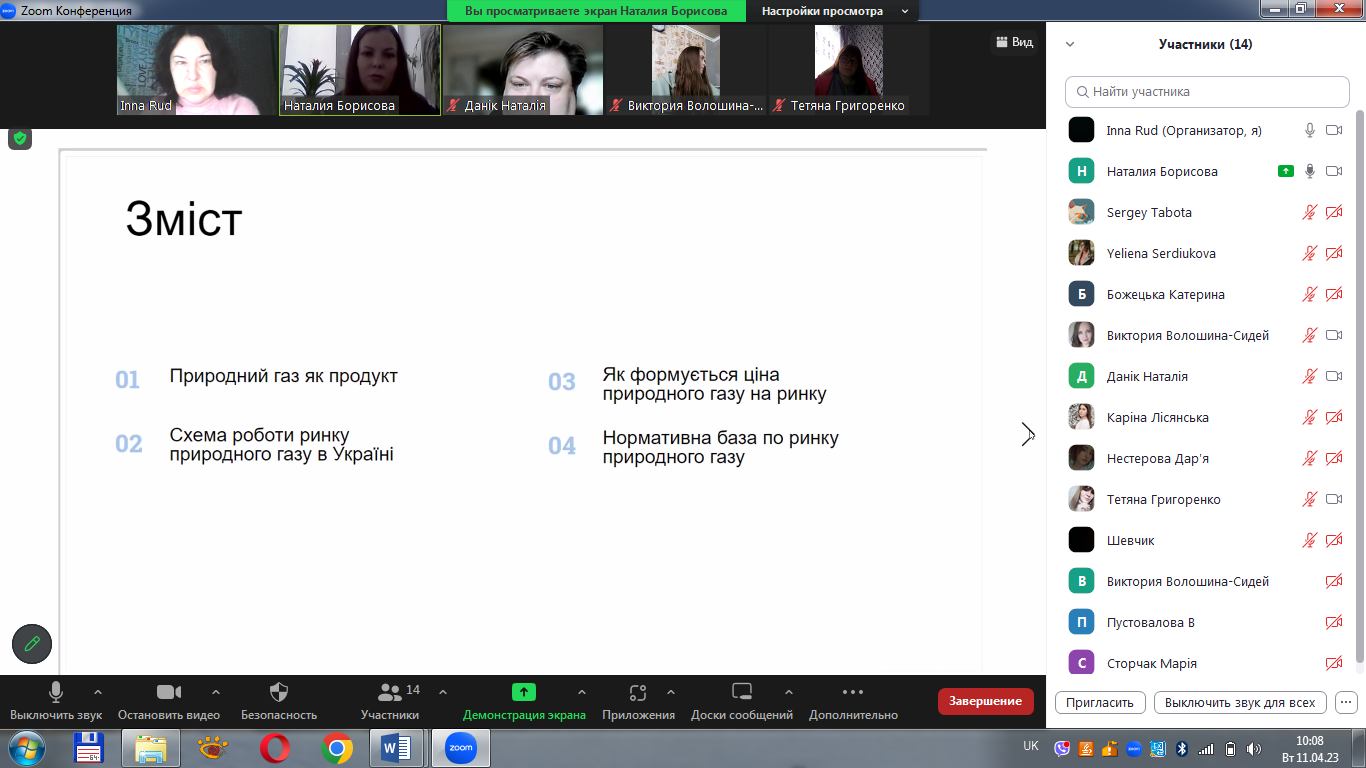Open Google Chrome from the taskbar
The width and height of the screenshot is (1366, 768).
tap(337, 748)
